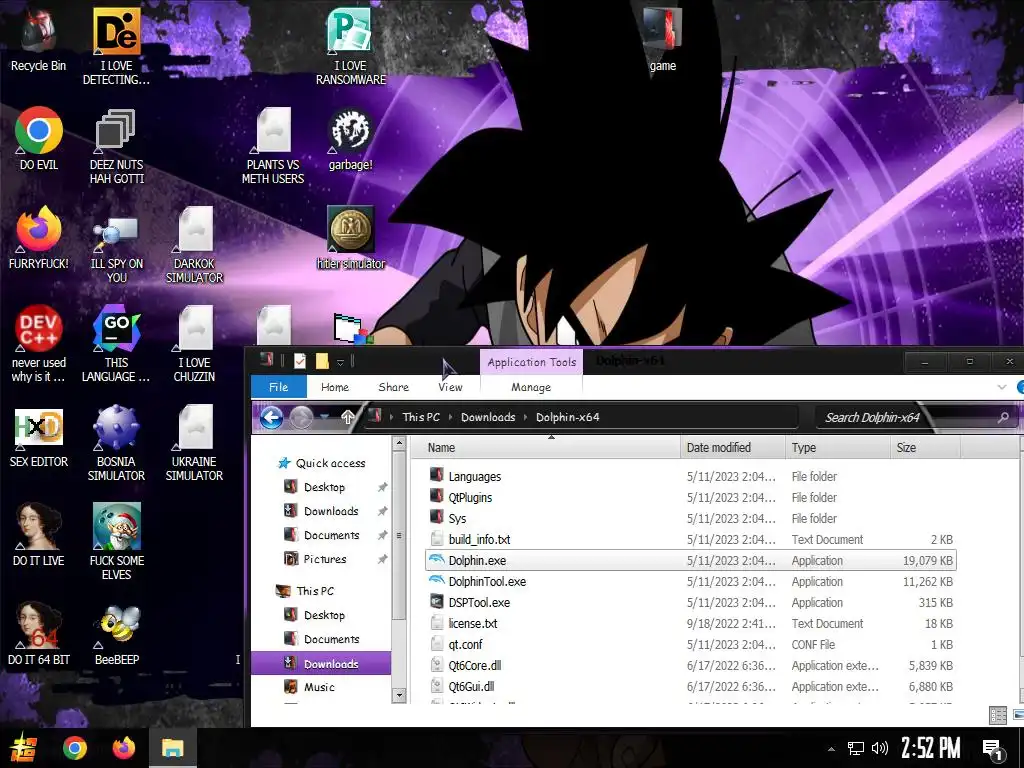The width and height of the screenshot is (1024, 768).
Task: Open the File tab in Explorer
Action: coord(278,387)
